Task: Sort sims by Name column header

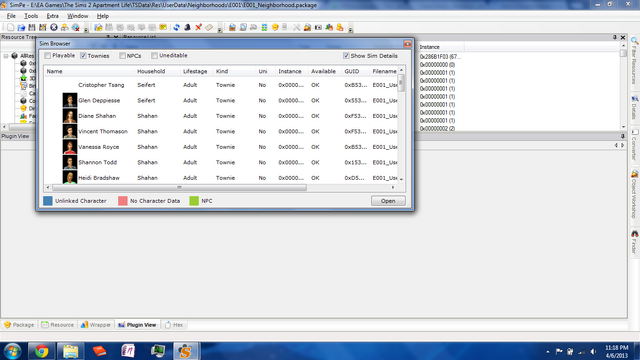Action: [x=89, y=71]
